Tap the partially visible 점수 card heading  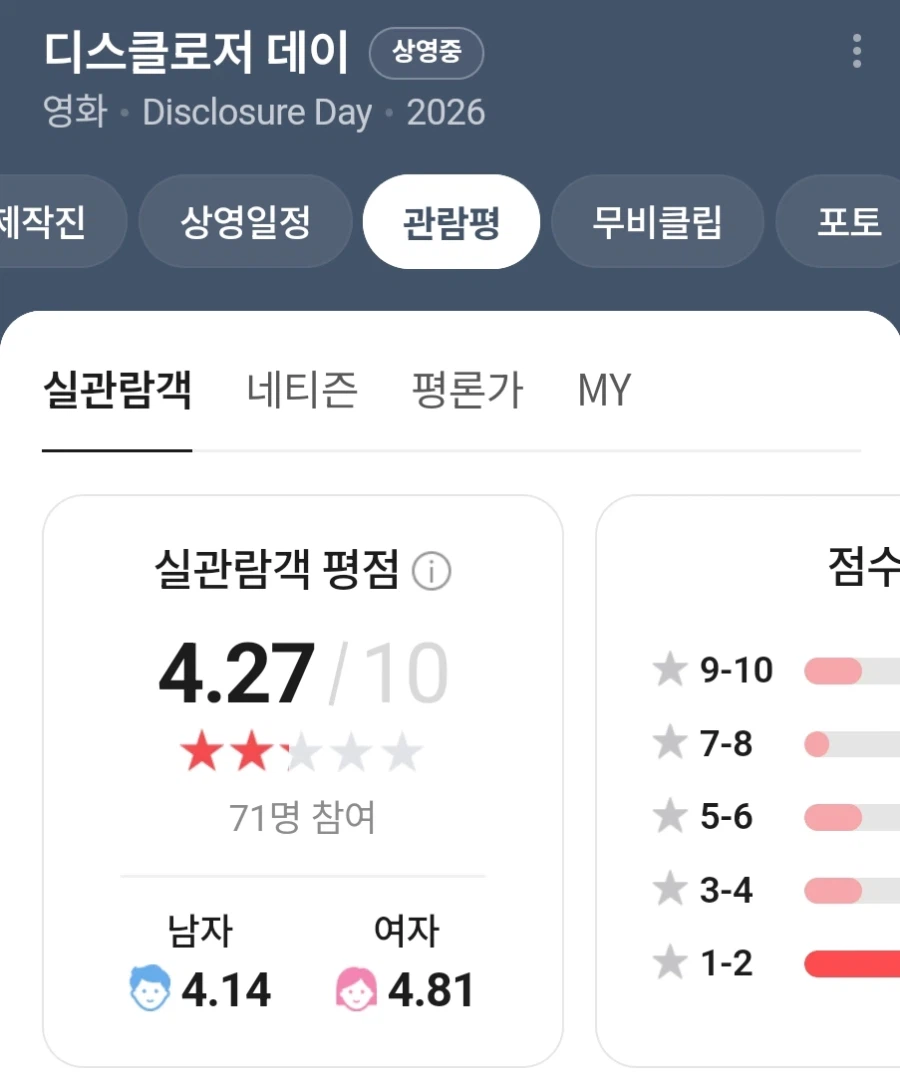click(x=864, y=567)
